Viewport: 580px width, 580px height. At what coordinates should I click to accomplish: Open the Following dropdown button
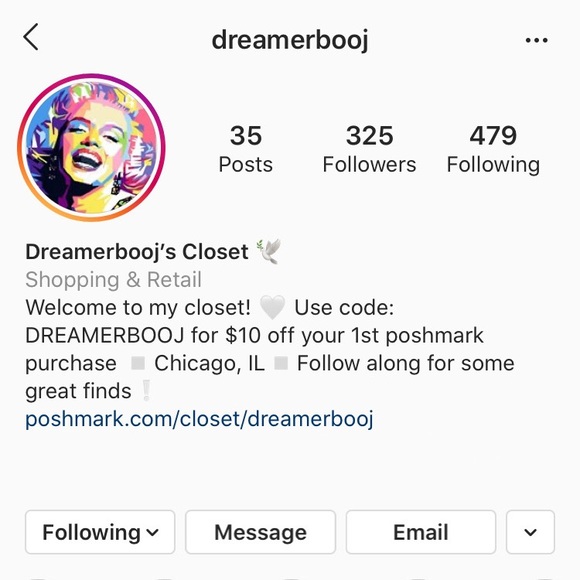point(100,532)
